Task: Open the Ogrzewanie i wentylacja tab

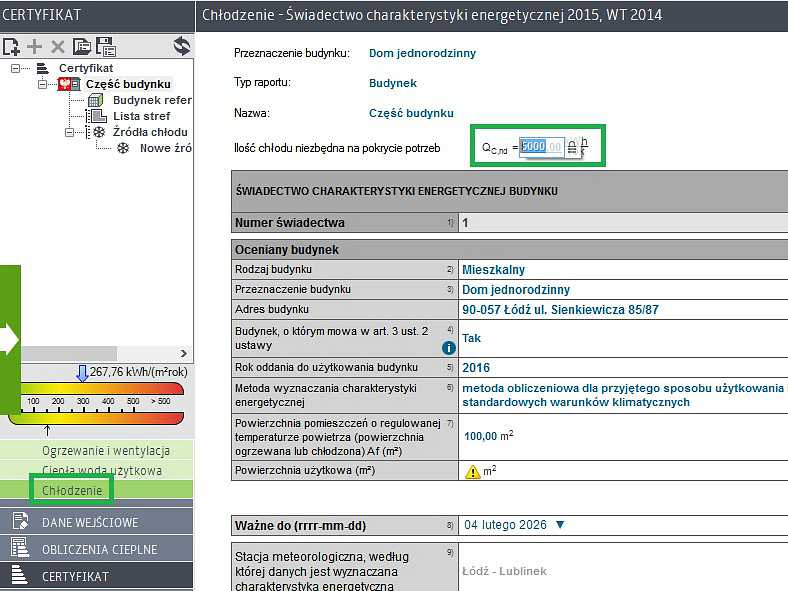Action: coord(96,450)
